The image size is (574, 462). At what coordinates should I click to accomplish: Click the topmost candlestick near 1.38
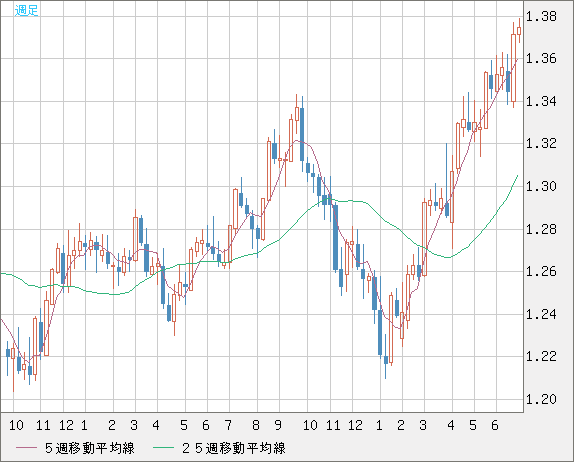pos(519,31)
